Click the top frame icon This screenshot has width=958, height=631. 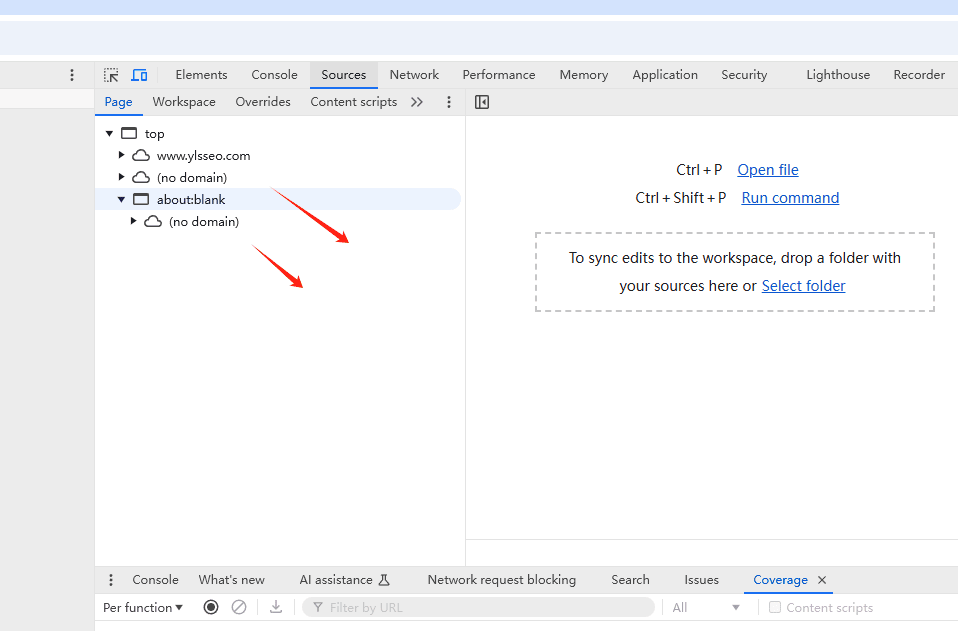coord(129,133)
